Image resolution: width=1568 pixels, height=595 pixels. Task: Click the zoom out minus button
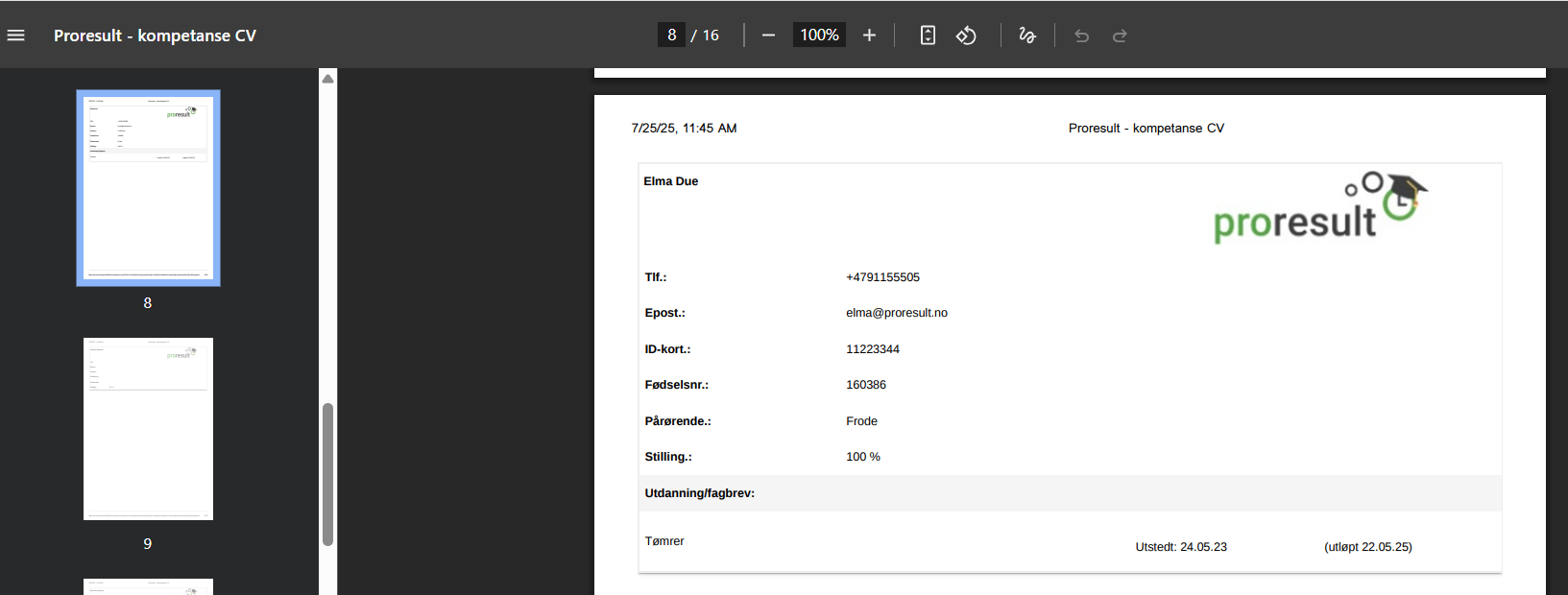768,36
